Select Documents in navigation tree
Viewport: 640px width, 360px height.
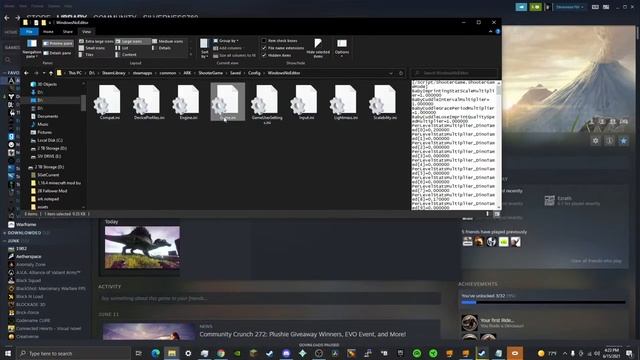pos(44,116)
